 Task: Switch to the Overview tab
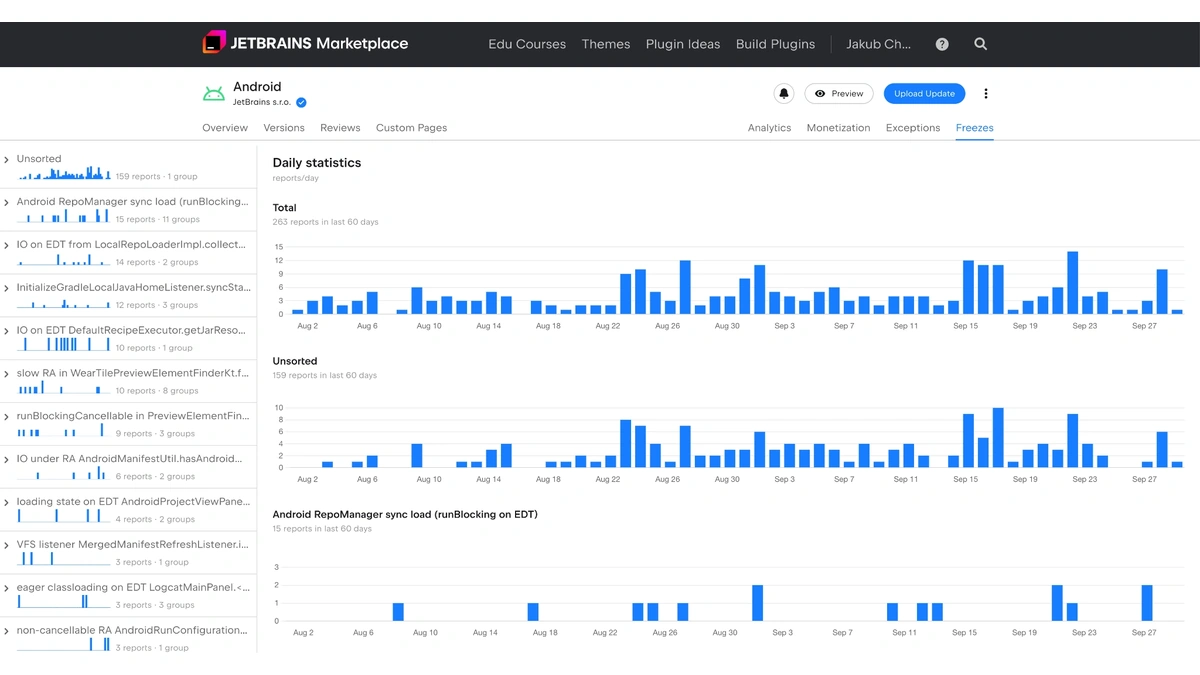(x=225, y=128)
